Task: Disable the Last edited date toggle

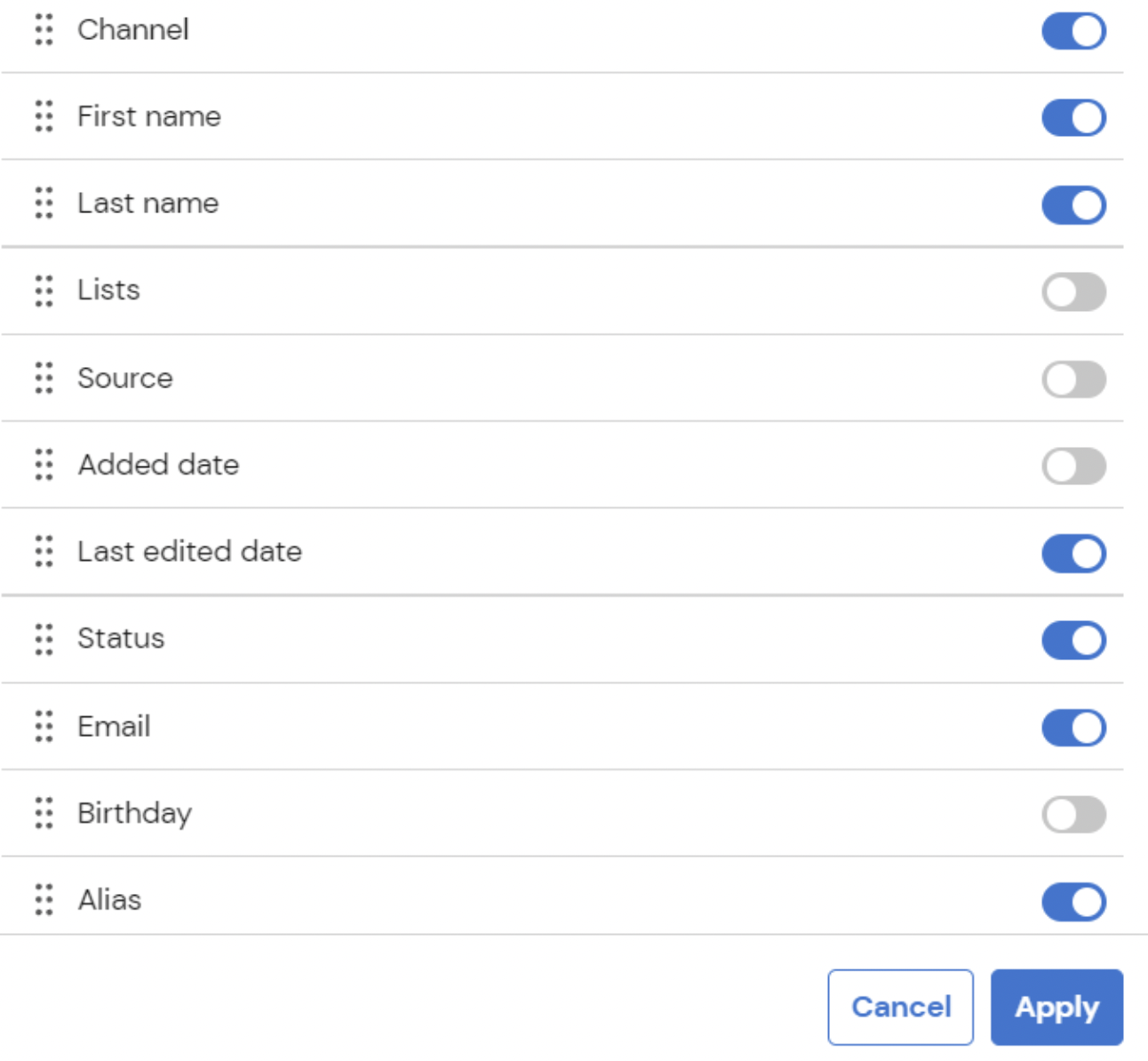Action: (1073, 554)
